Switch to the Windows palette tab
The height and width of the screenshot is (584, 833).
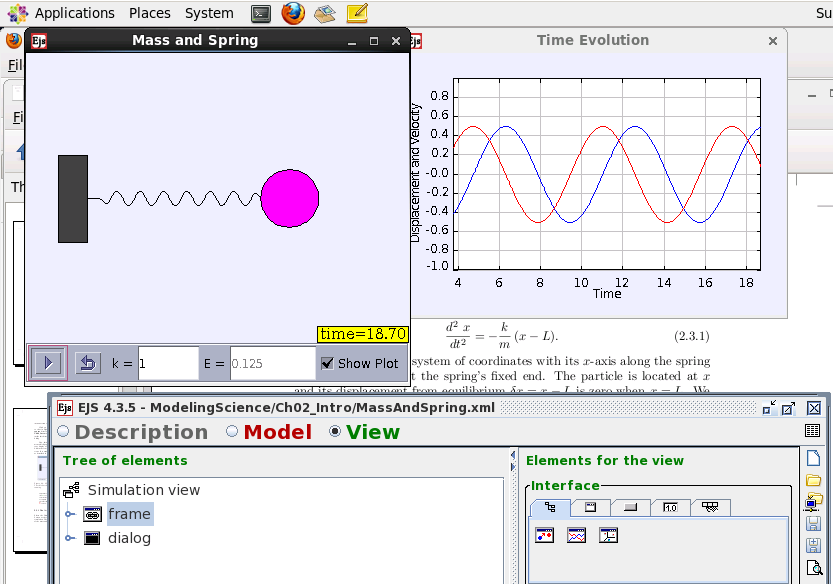(590, 507)
